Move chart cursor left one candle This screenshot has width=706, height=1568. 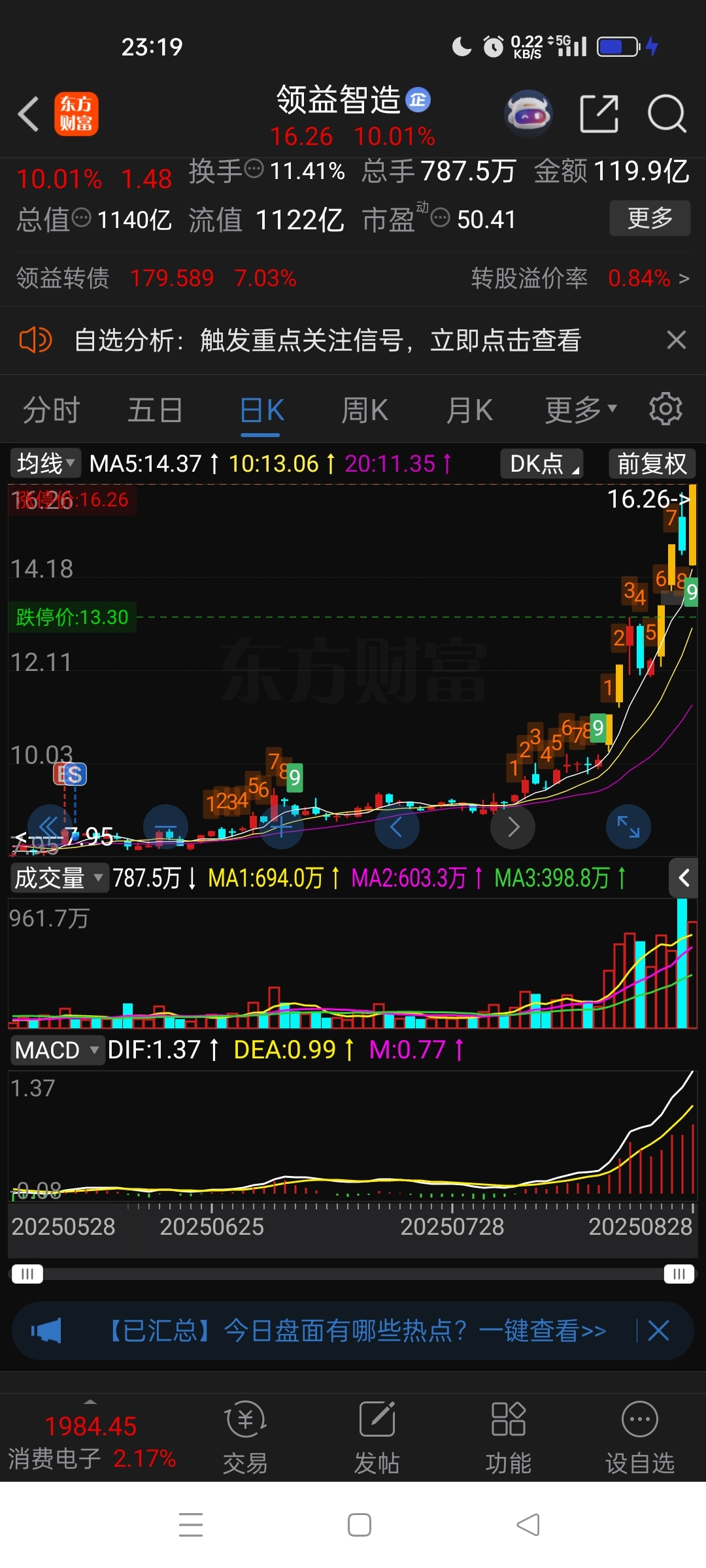click(397, 826)
